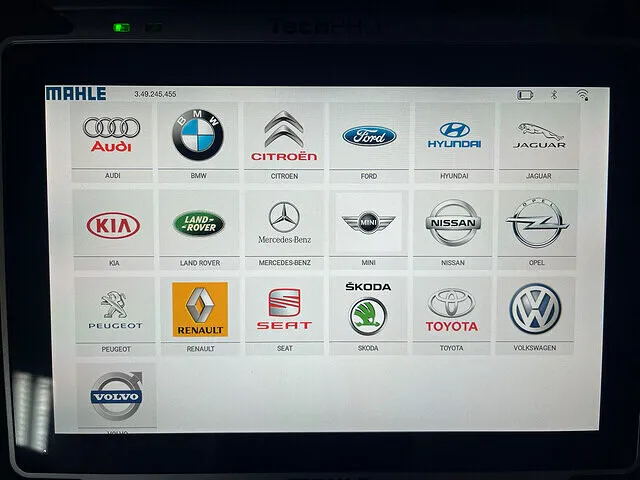Viewport: 640px width, 480px height.
Task: Open the Land Rover tile
Action: point(199,225)
